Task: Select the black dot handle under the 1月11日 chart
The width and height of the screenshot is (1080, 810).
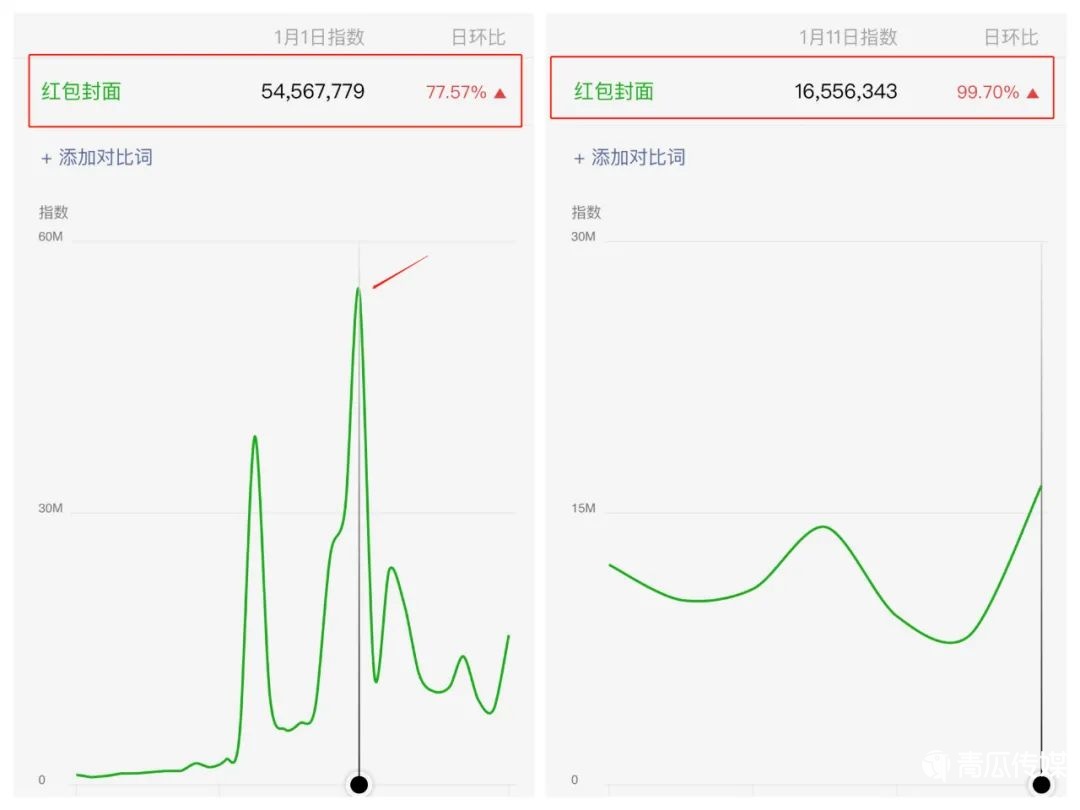Action: click(x=1042, y=784)
